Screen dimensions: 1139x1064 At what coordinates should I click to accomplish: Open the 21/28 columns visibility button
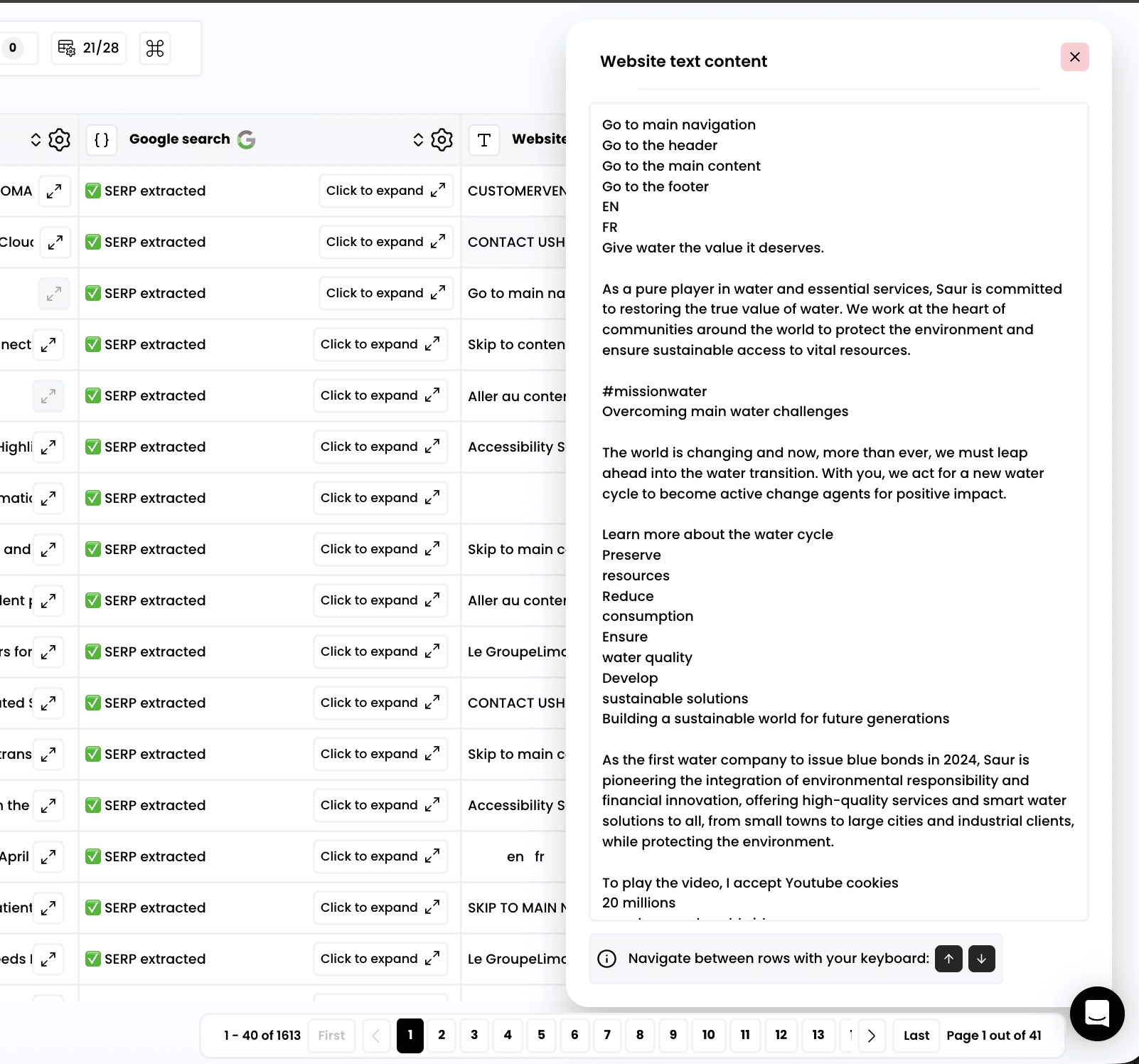point(89,48)
